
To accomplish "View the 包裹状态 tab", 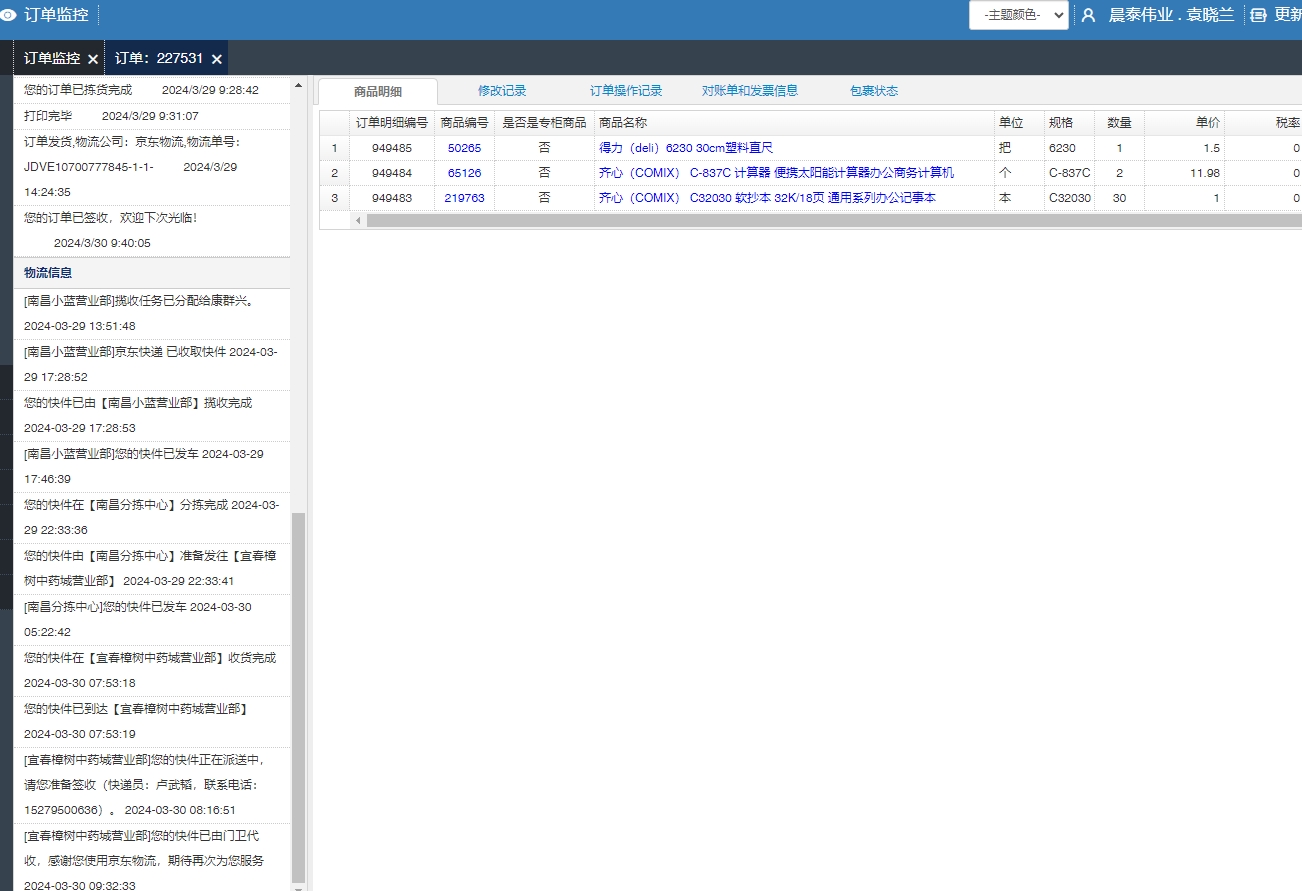I will (x=874, y=91).
